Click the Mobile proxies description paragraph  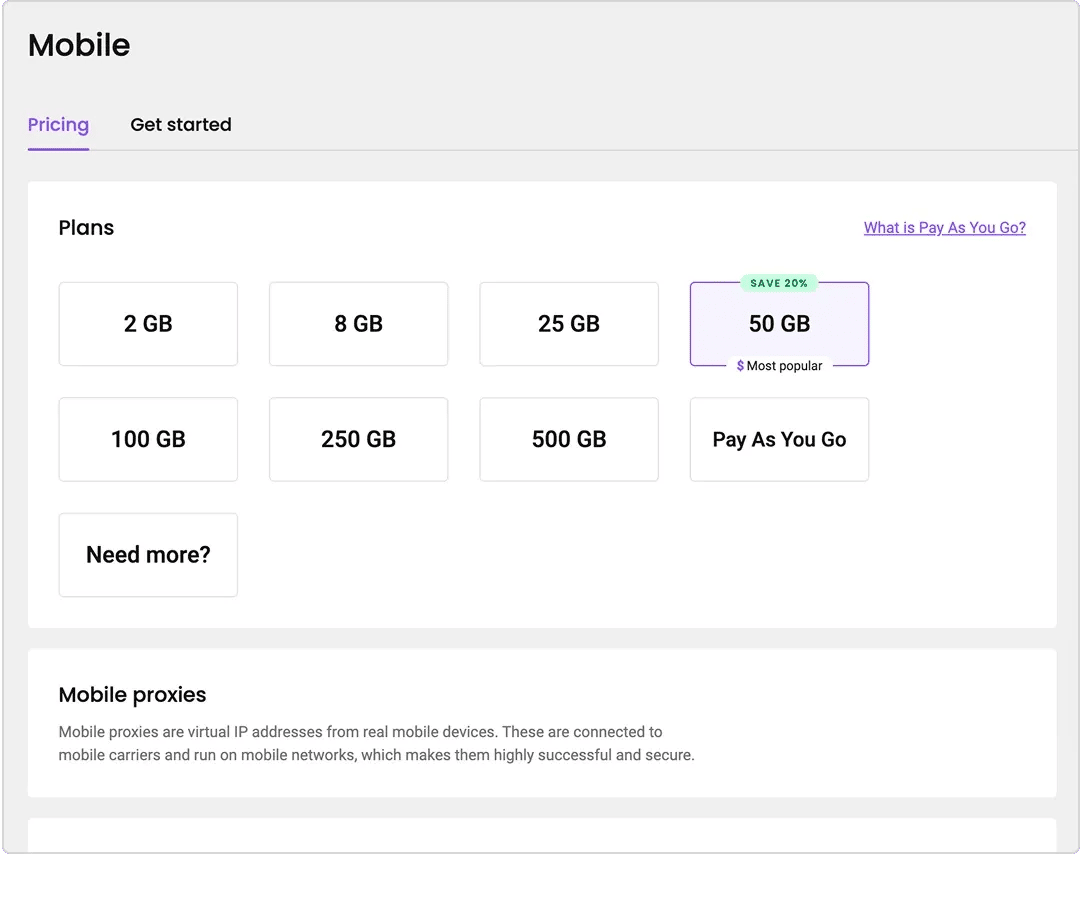376,744
